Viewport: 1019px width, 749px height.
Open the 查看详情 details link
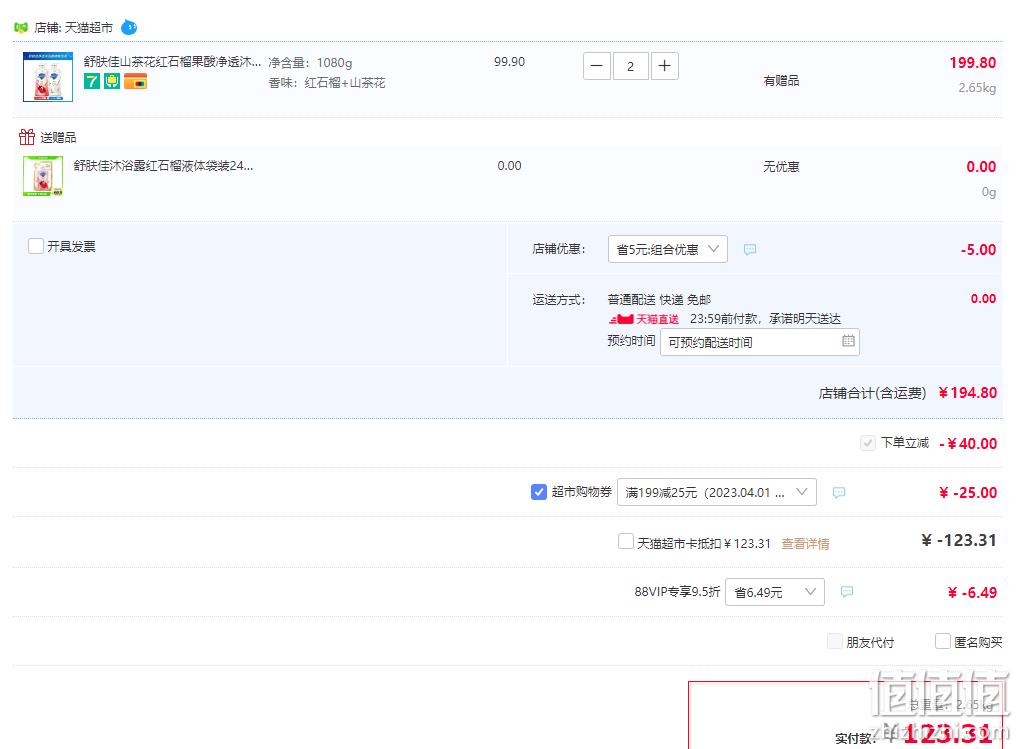click(805, 544)
